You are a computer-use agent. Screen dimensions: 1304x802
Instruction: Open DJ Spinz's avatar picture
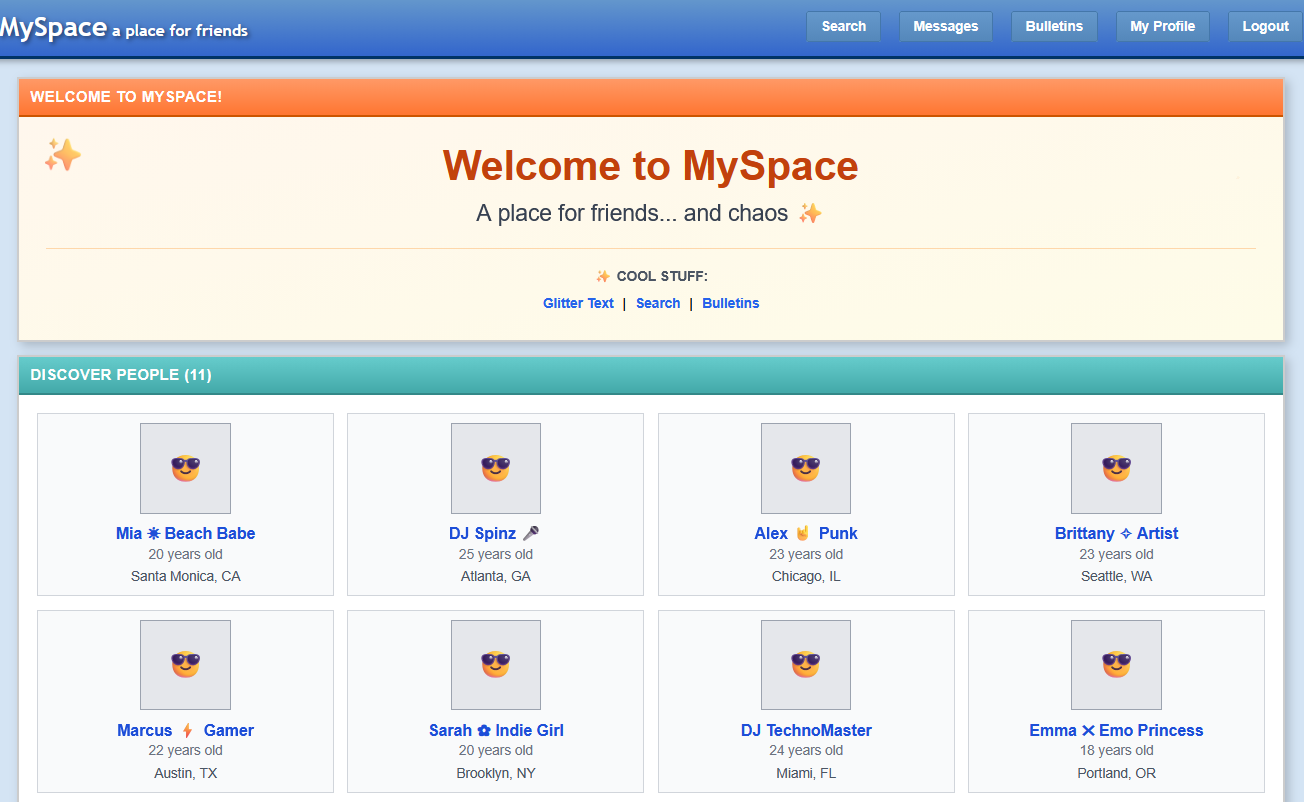pos(495,468)
